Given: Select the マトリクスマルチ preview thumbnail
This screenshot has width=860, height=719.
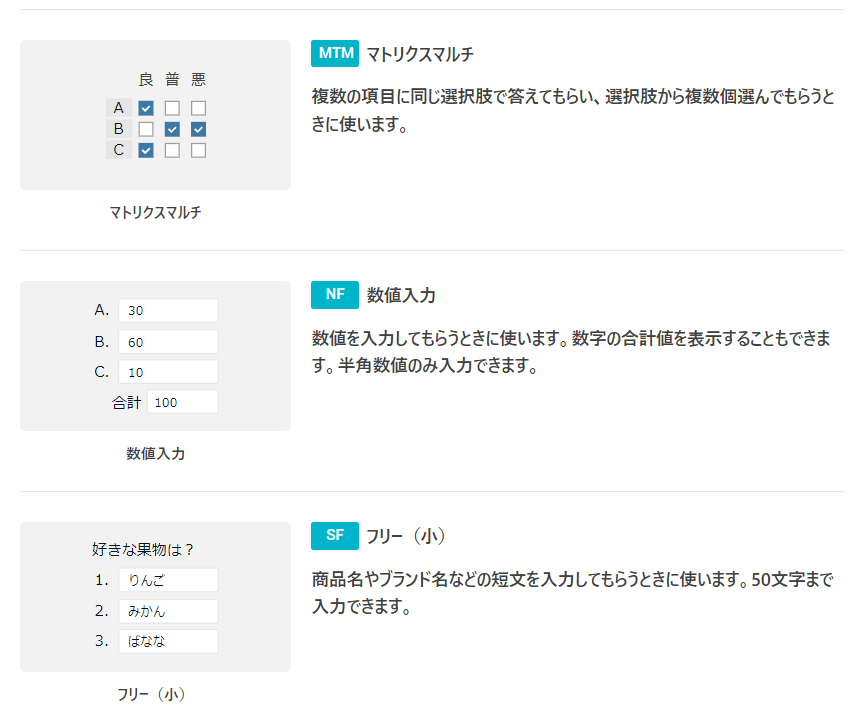Looking at the screenshot, I should click(x=156, y=115).
